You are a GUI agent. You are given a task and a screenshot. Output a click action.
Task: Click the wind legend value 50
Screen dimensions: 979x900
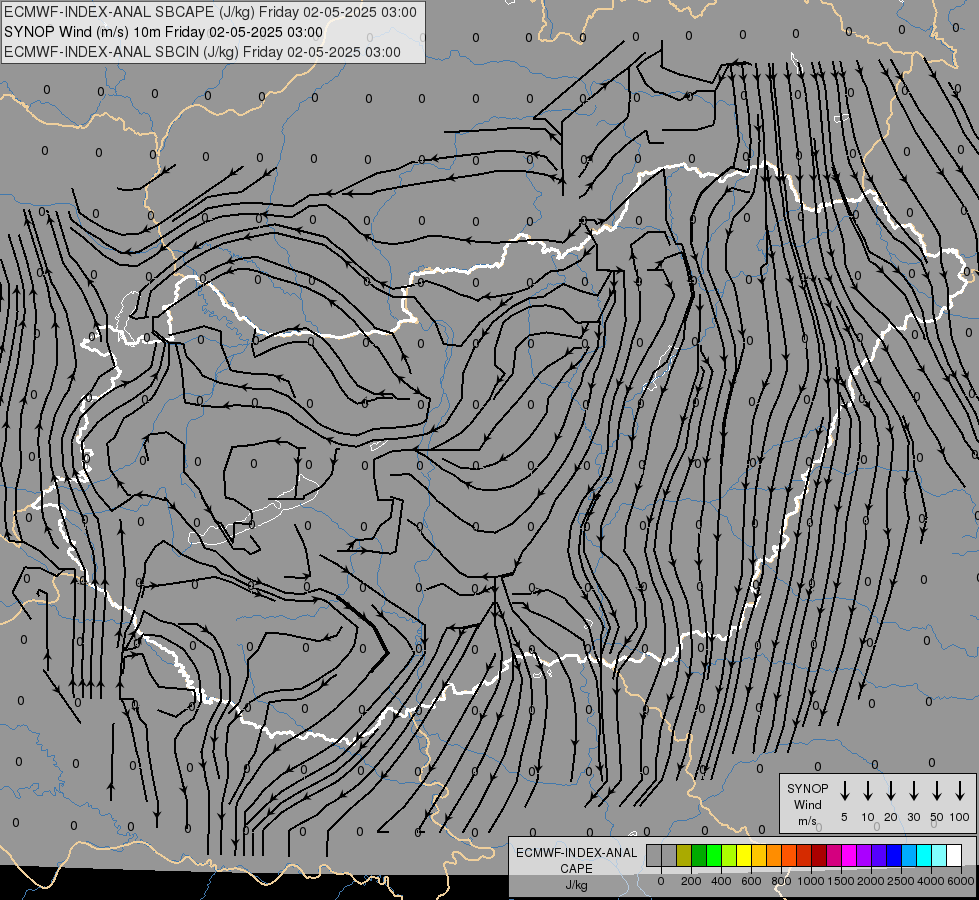click(x=937, y=817)
